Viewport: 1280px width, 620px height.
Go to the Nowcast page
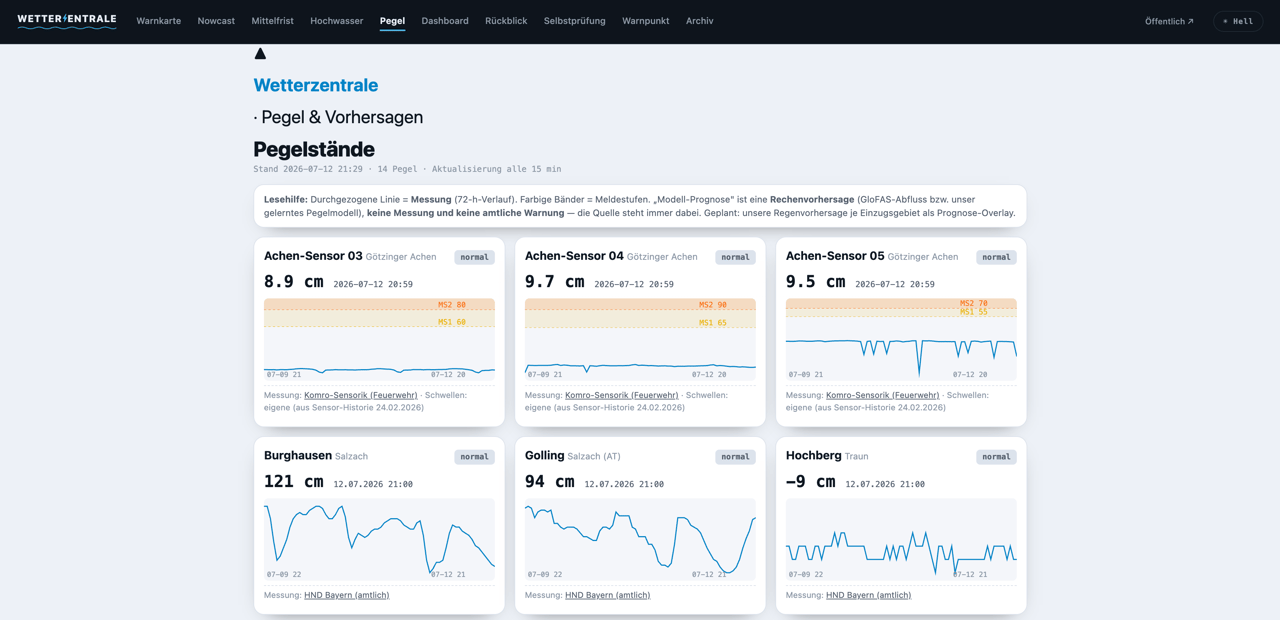coord(216,21)
